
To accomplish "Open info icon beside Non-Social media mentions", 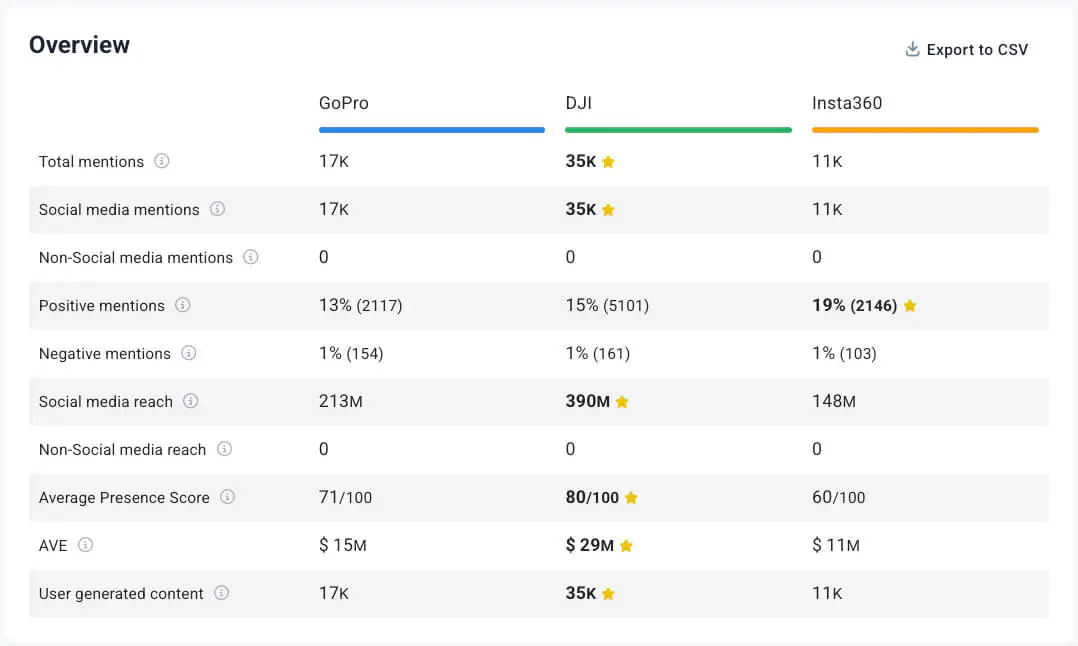I will tap(251, 257).
